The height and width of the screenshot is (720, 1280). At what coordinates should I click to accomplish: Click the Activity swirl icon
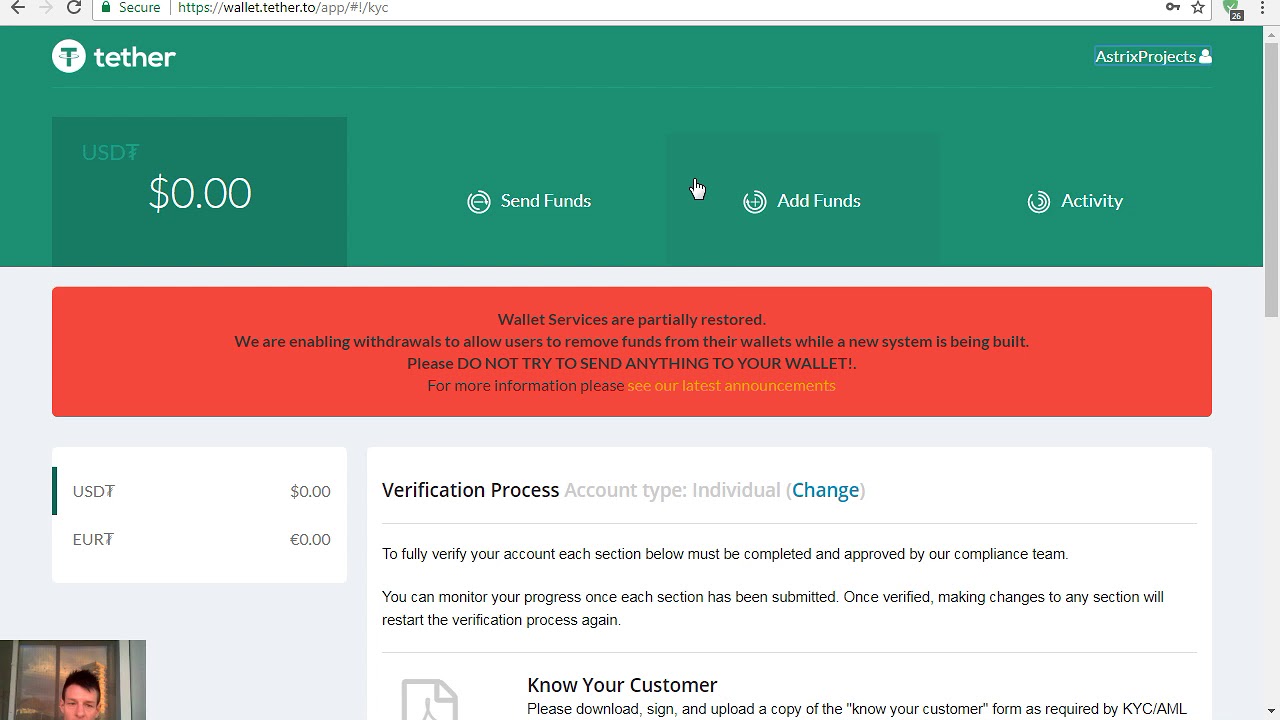[x=1039, y=202]
